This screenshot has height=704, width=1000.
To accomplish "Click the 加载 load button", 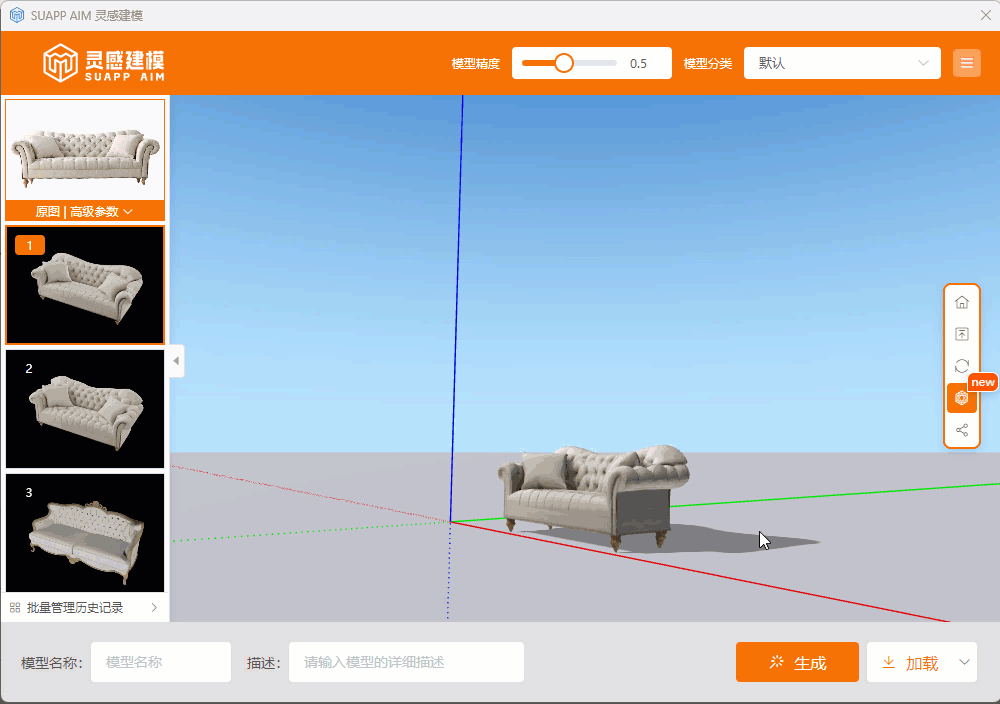I will [910, 662].
